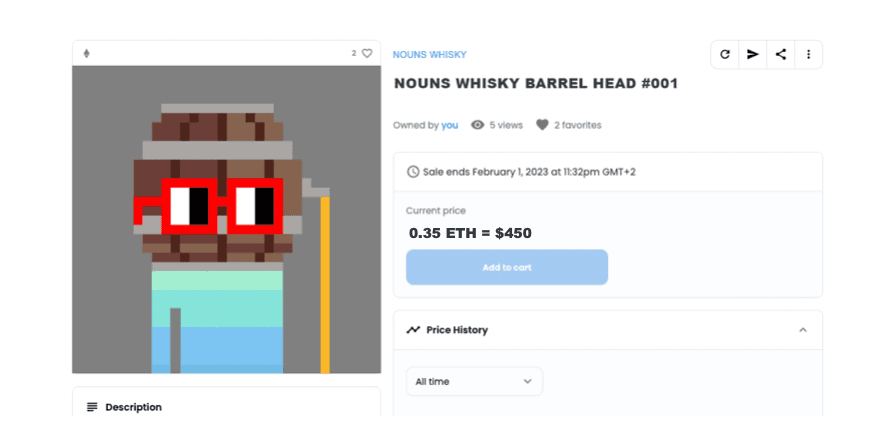Screen dimensions: 892x440
Task: Click the Description list icon
Action: pos(92,407)
